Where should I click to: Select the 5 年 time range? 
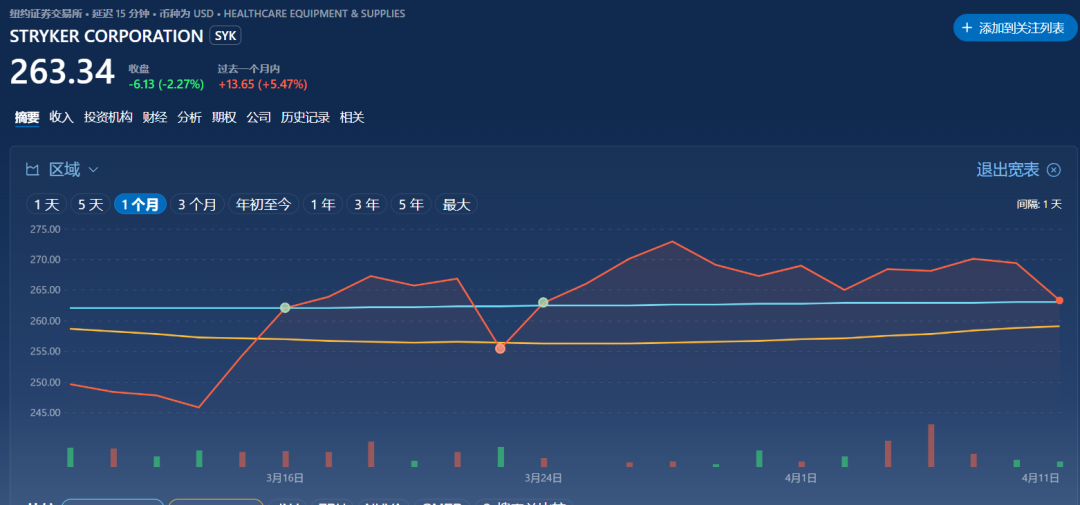coord(411,205)
